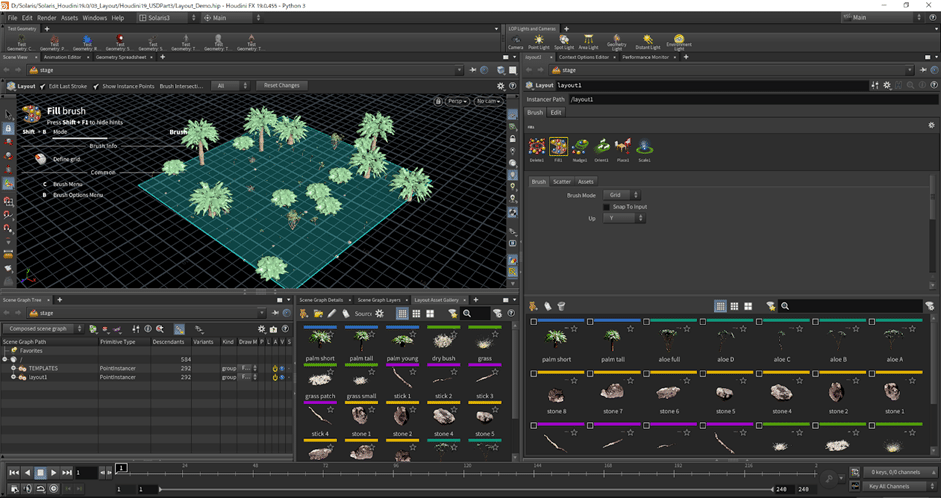Switch to the Scatter tab
This screenshot has width=941, height=498.
pos(562,181)
